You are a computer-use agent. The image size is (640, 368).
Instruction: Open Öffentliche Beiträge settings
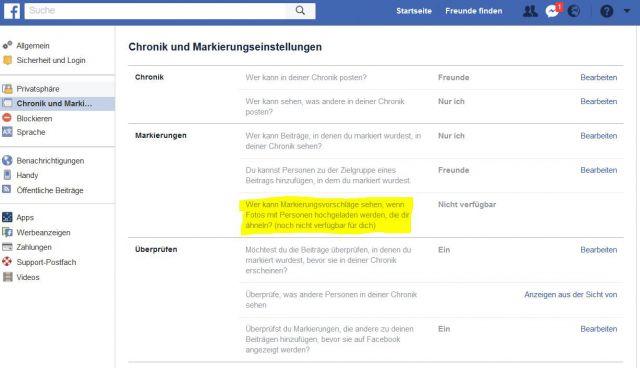point(50,190)
